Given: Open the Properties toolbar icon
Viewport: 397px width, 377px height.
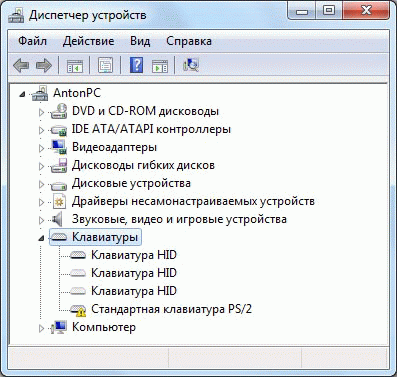Looking at the screenshot, I should (105, 65).
